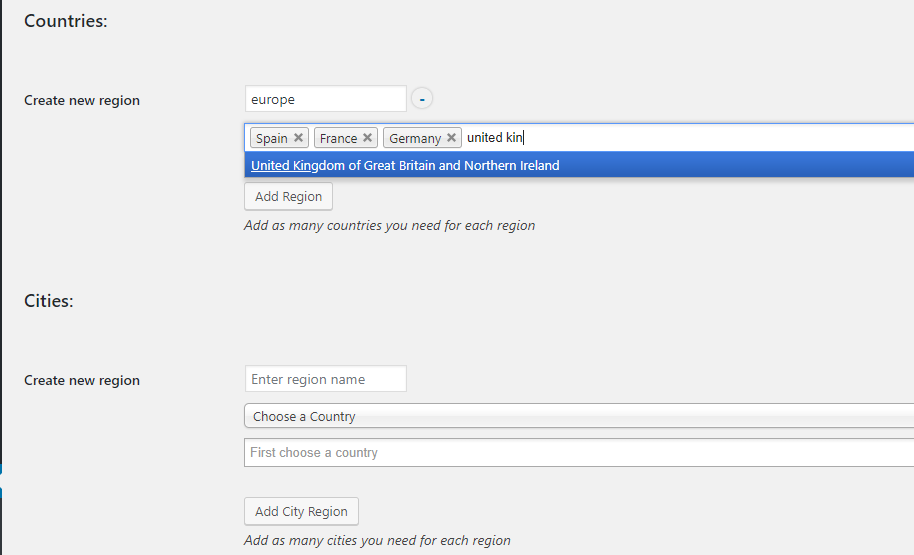Screen dimensions: 914x555
Task: Select the Spain country tag label
Action: (x=271, y=138)
